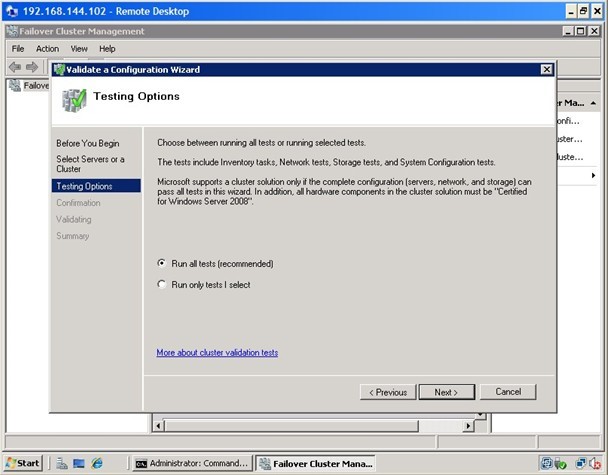Expand the actions pane submenu arrow

[593, 175]
